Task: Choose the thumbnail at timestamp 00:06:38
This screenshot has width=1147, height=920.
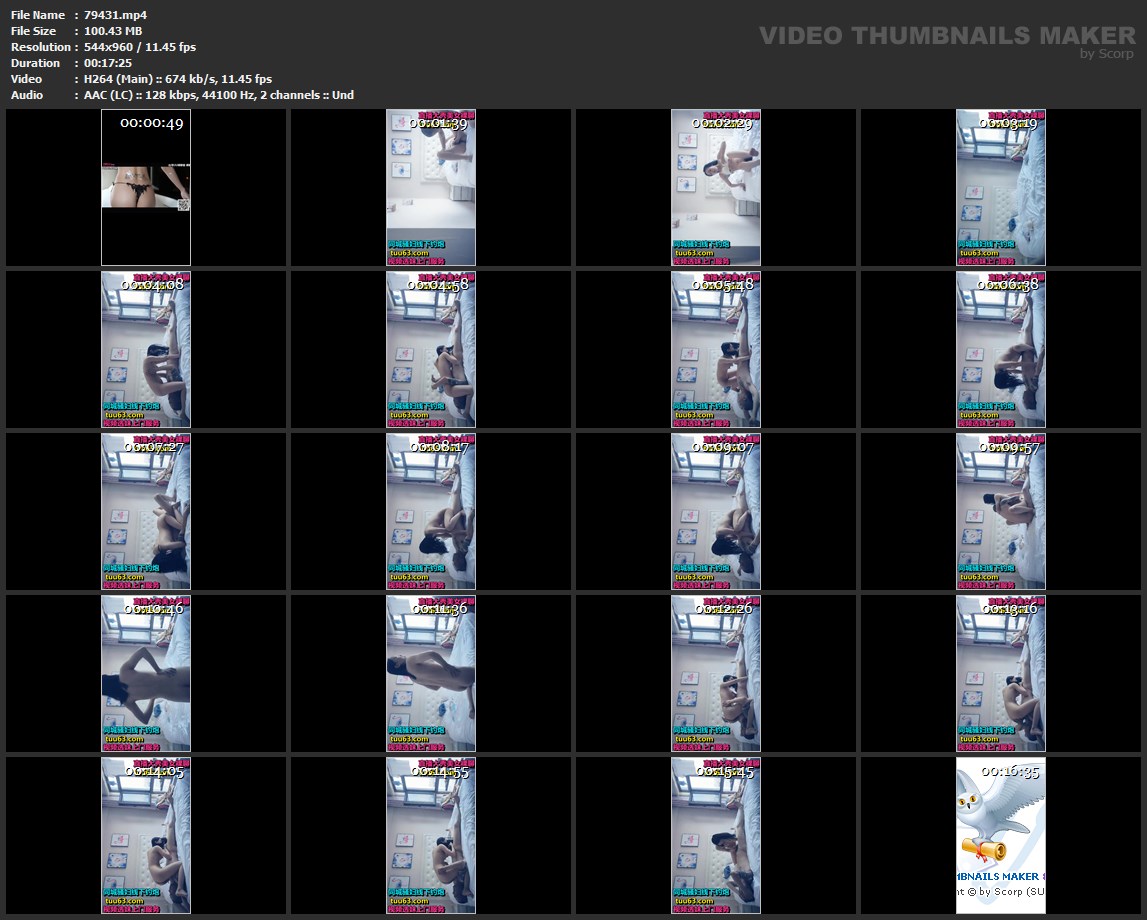Action: [x=1000, y=350]
